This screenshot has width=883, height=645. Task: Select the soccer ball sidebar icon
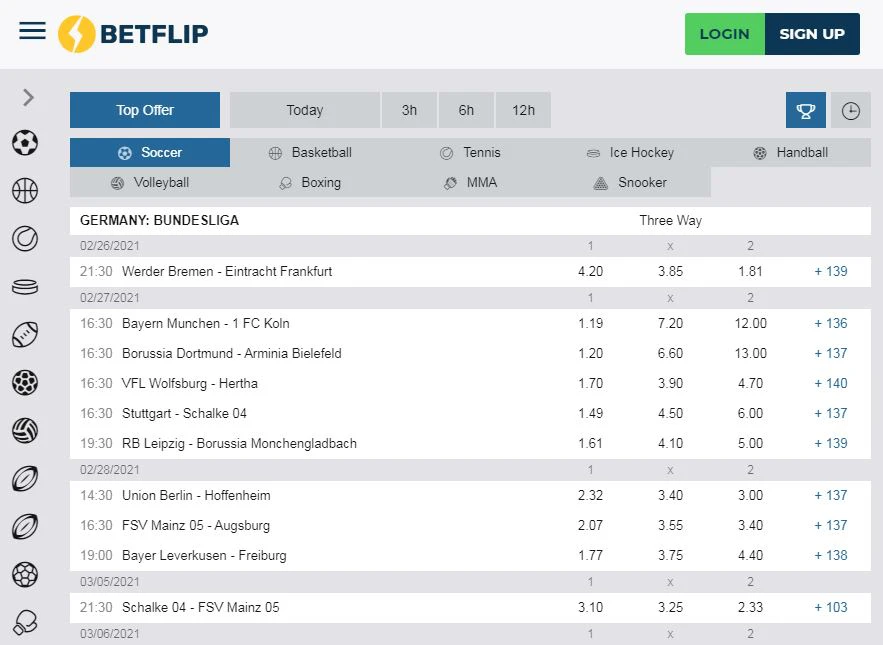25,143
